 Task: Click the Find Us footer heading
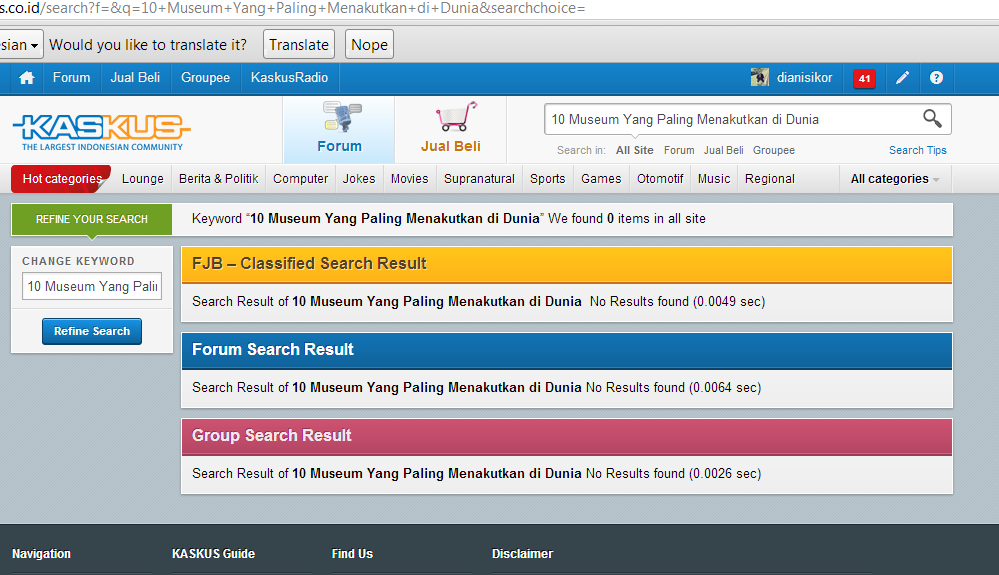pos(352,554)
